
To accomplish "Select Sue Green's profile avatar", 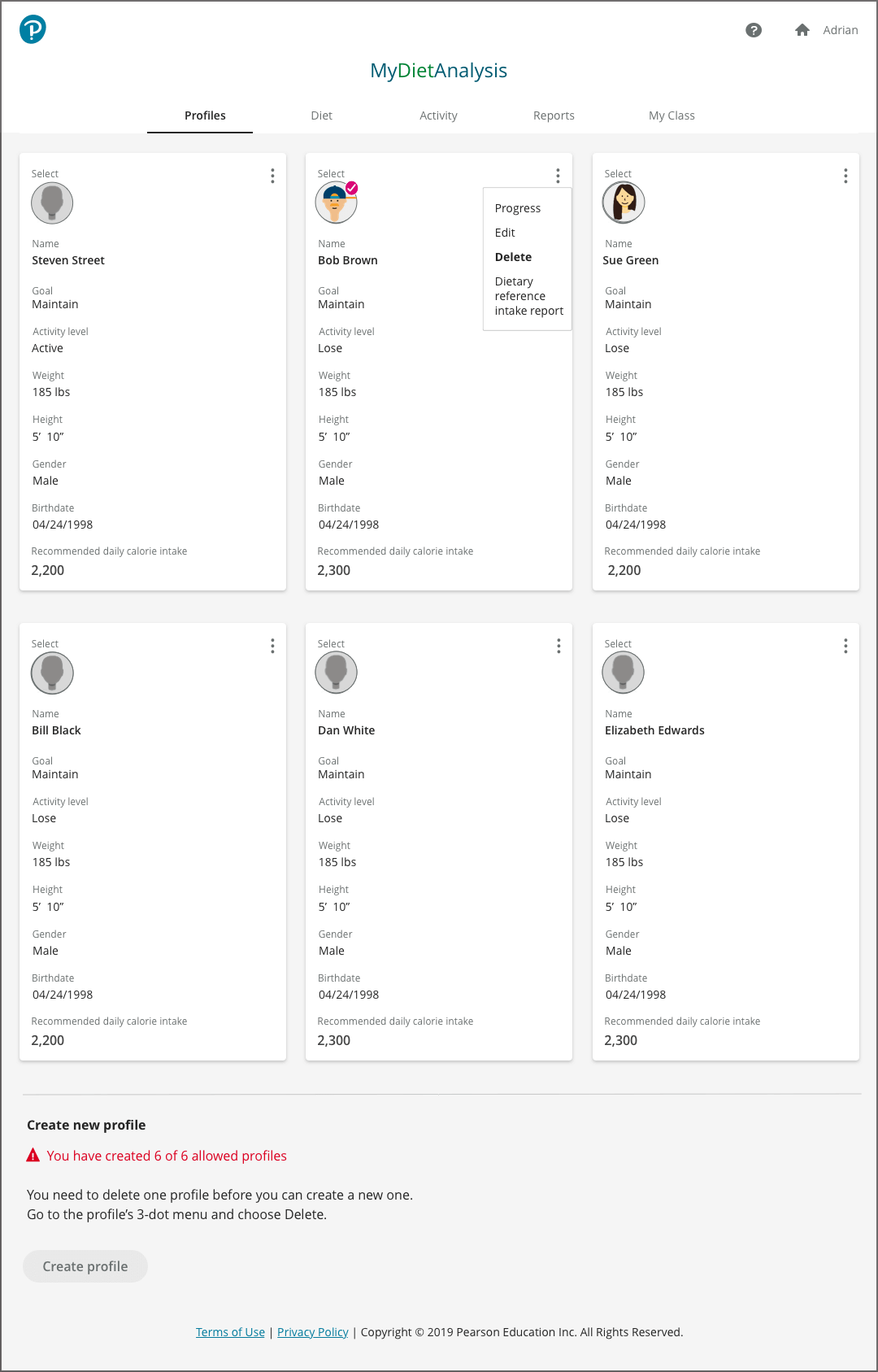I will 624,203.
